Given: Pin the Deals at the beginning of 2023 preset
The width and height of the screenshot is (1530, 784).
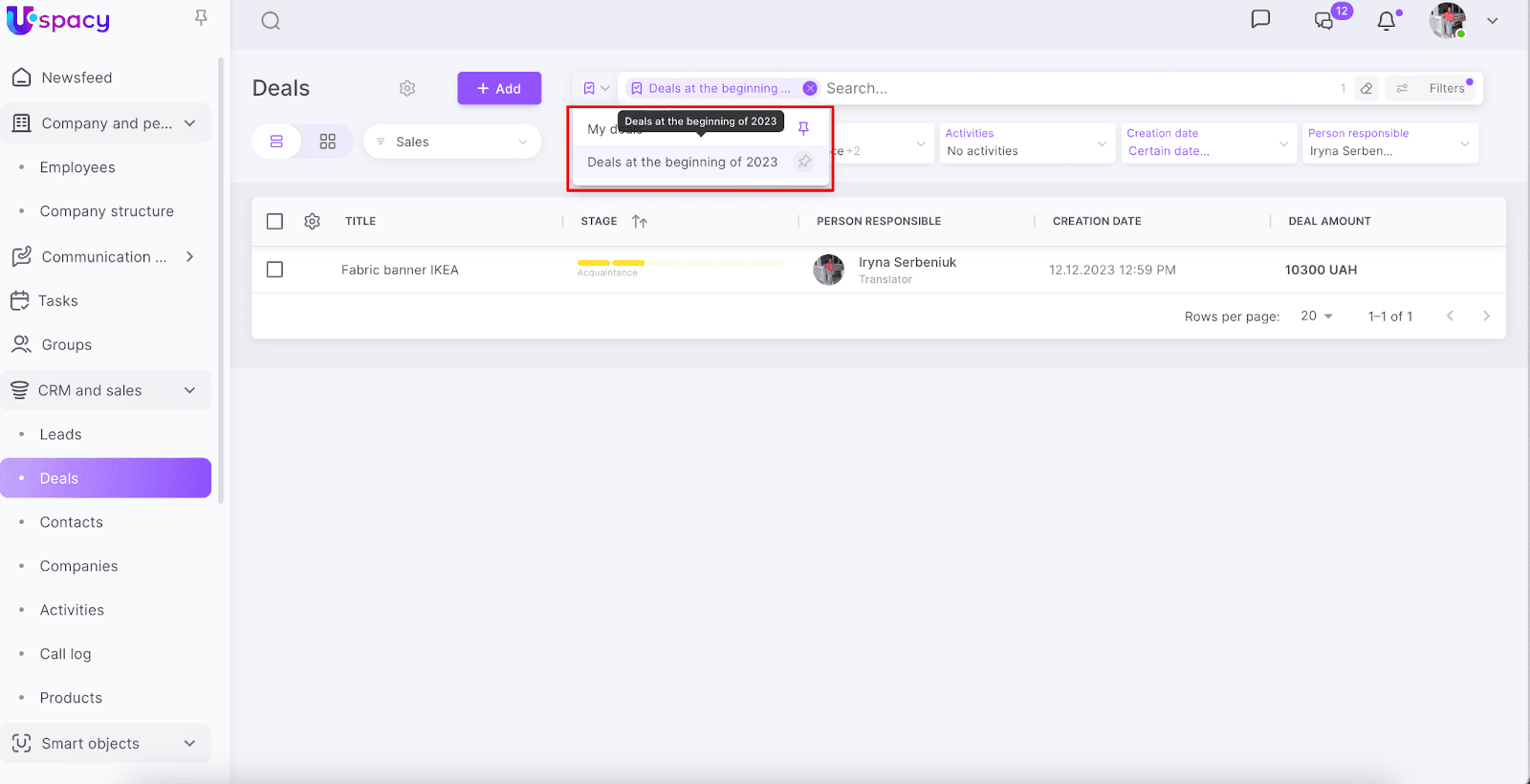Looking at the screenshot, I should tap(804, 162).
